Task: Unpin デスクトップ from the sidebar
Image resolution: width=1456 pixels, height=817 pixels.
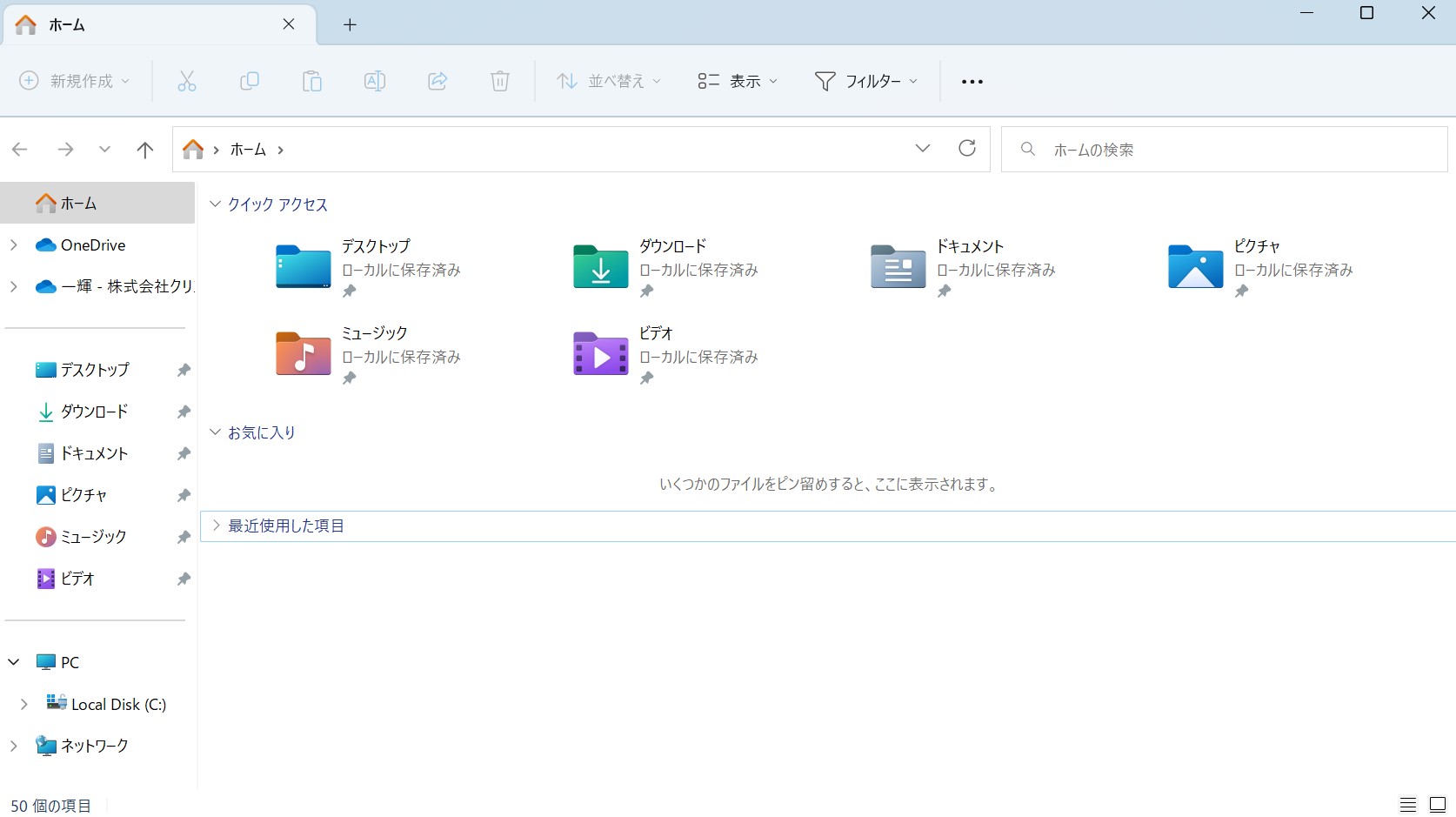Action: coord(184,370)
